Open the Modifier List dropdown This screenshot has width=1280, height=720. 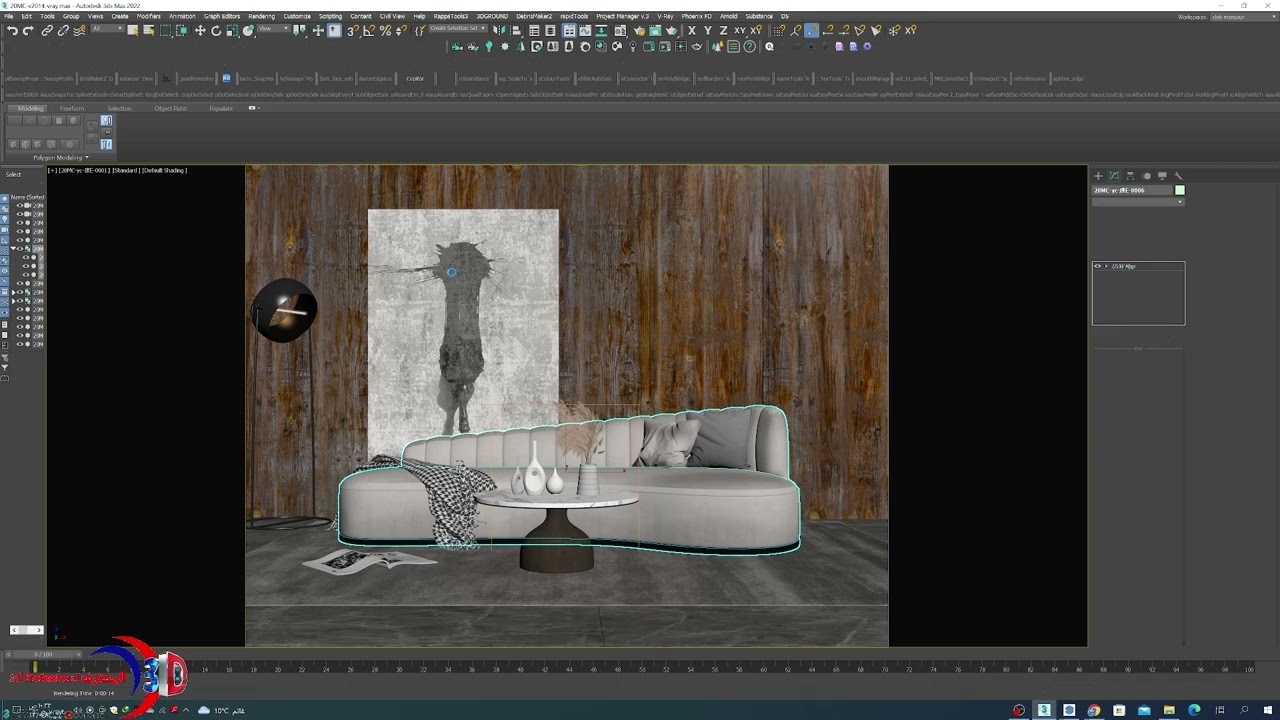click(x=1138, y=202)
